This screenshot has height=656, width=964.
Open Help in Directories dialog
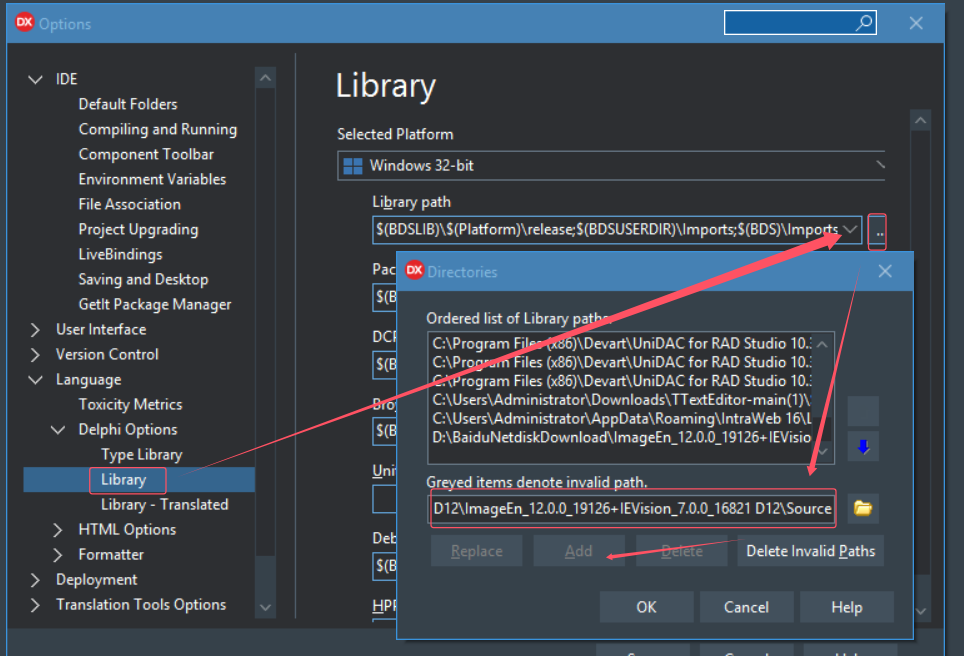click(847, 607)
